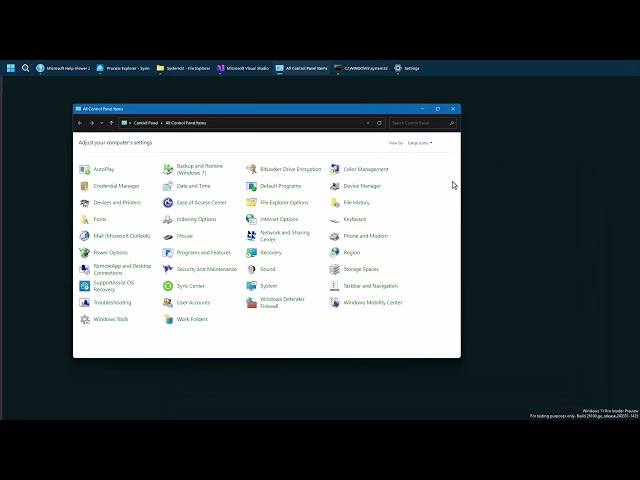Open the File History link
The height and width of the screenshot is (480, 640).
pyautogui.click(x=356, y=203)
